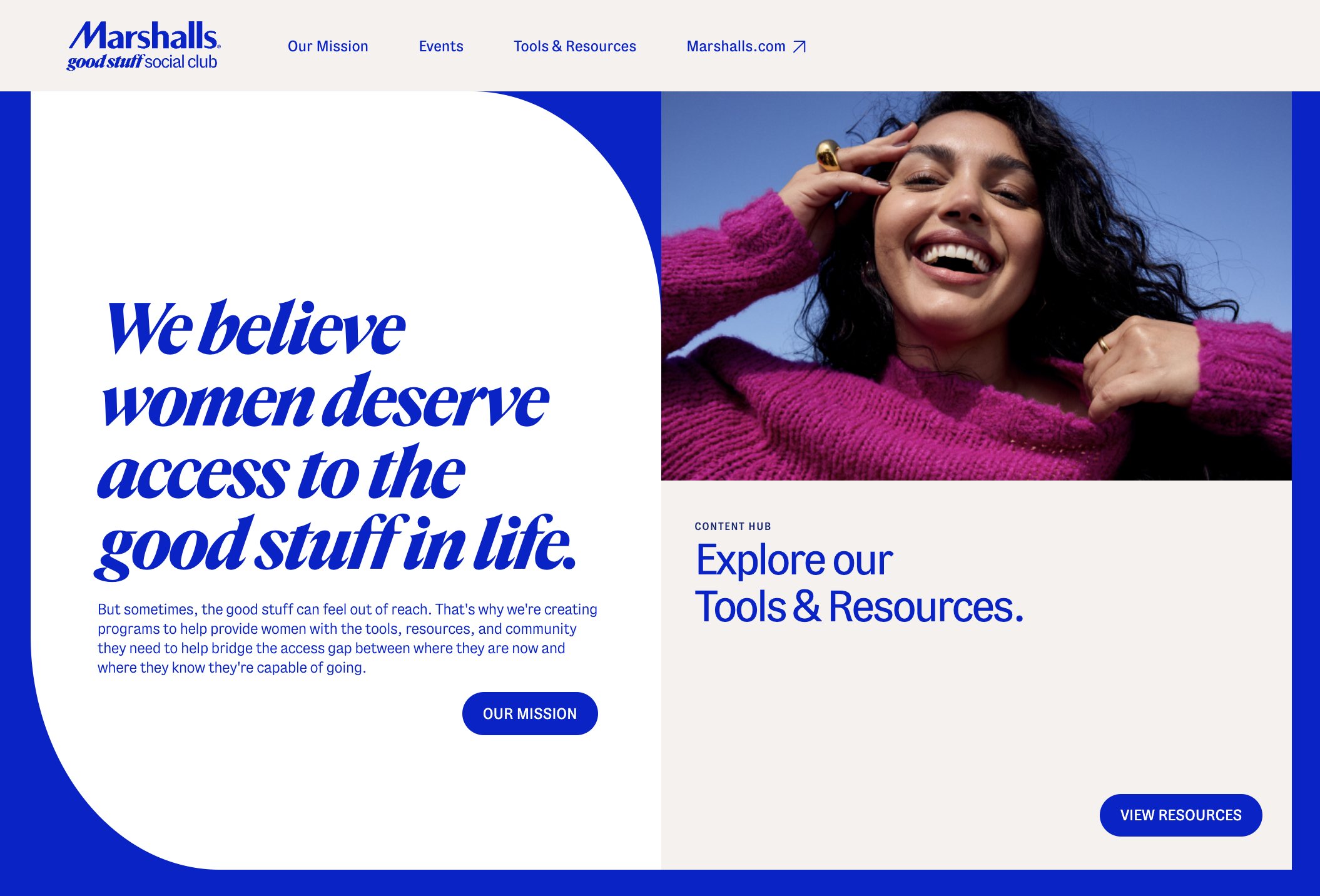Image resolution: width=1320 pixels, height=896 pixels.
Task: Go to Events in the navigation
Action: (x=441, y=46)
